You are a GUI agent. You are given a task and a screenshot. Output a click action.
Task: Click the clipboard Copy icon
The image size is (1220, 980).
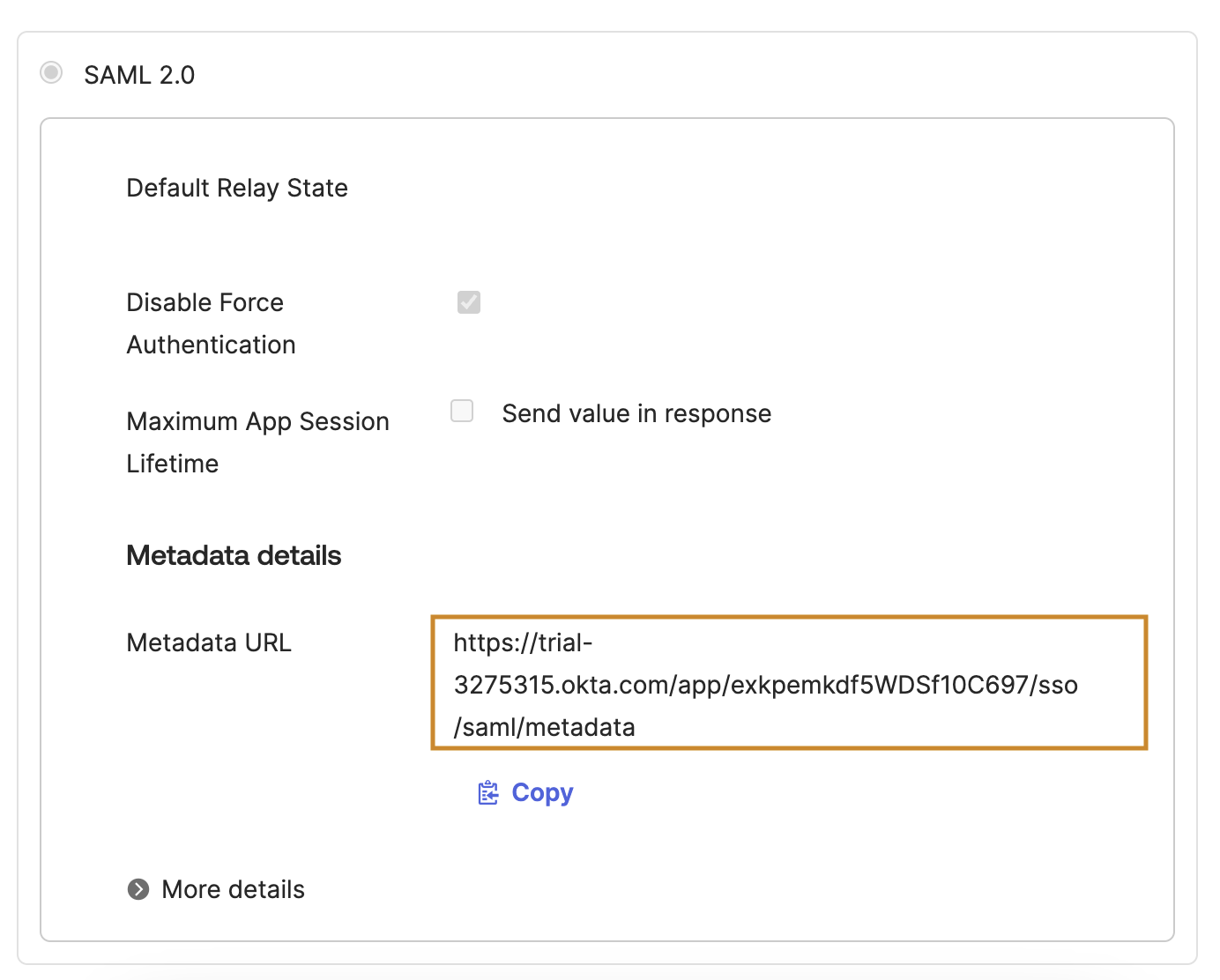click(x=487, y=793)
